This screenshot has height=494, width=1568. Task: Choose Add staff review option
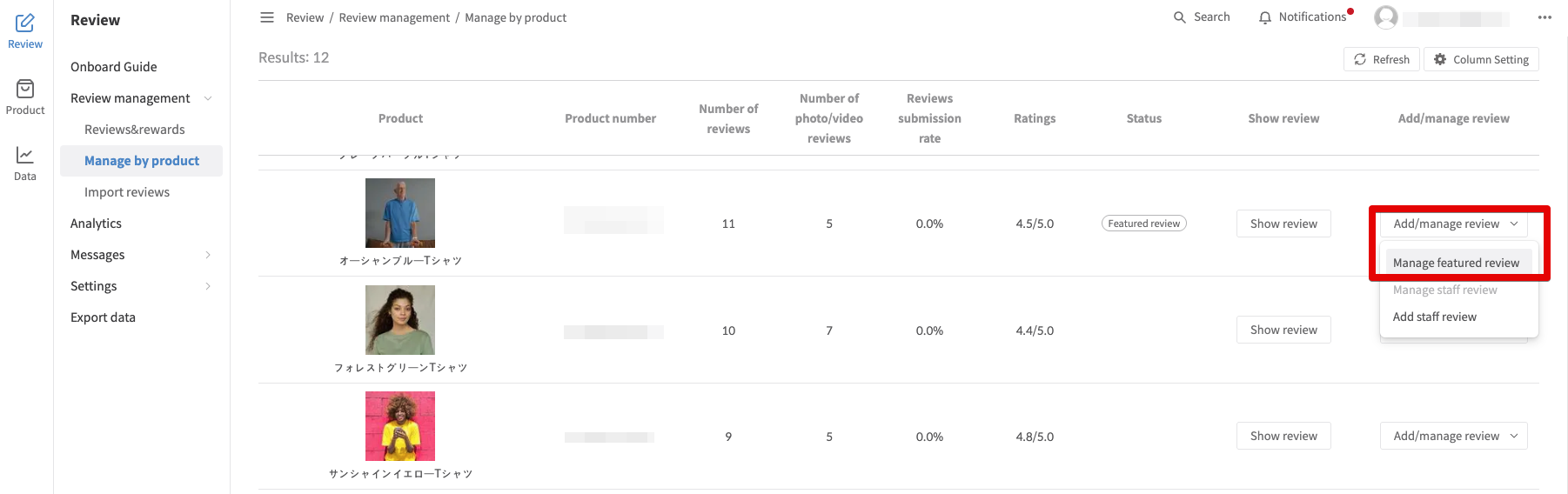pos(1435,317)
